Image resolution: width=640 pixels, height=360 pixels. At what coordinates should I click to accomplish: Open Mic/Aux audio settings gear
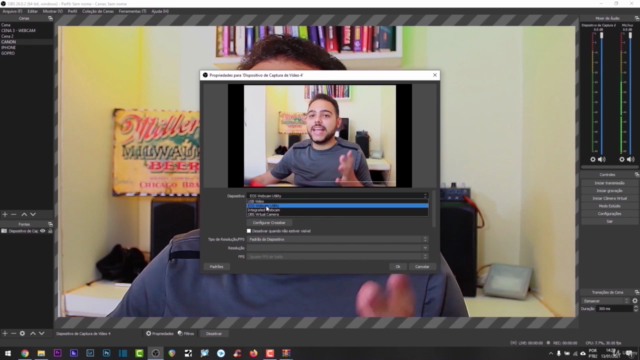point(622,159)
